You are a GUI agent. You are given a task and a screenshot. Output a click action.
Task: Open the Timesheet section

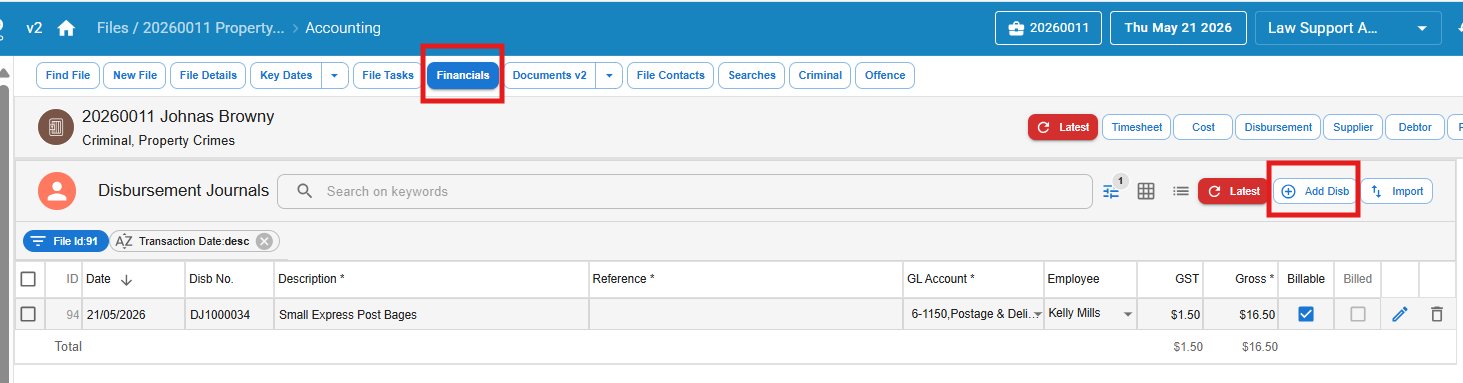point(1137,127)
